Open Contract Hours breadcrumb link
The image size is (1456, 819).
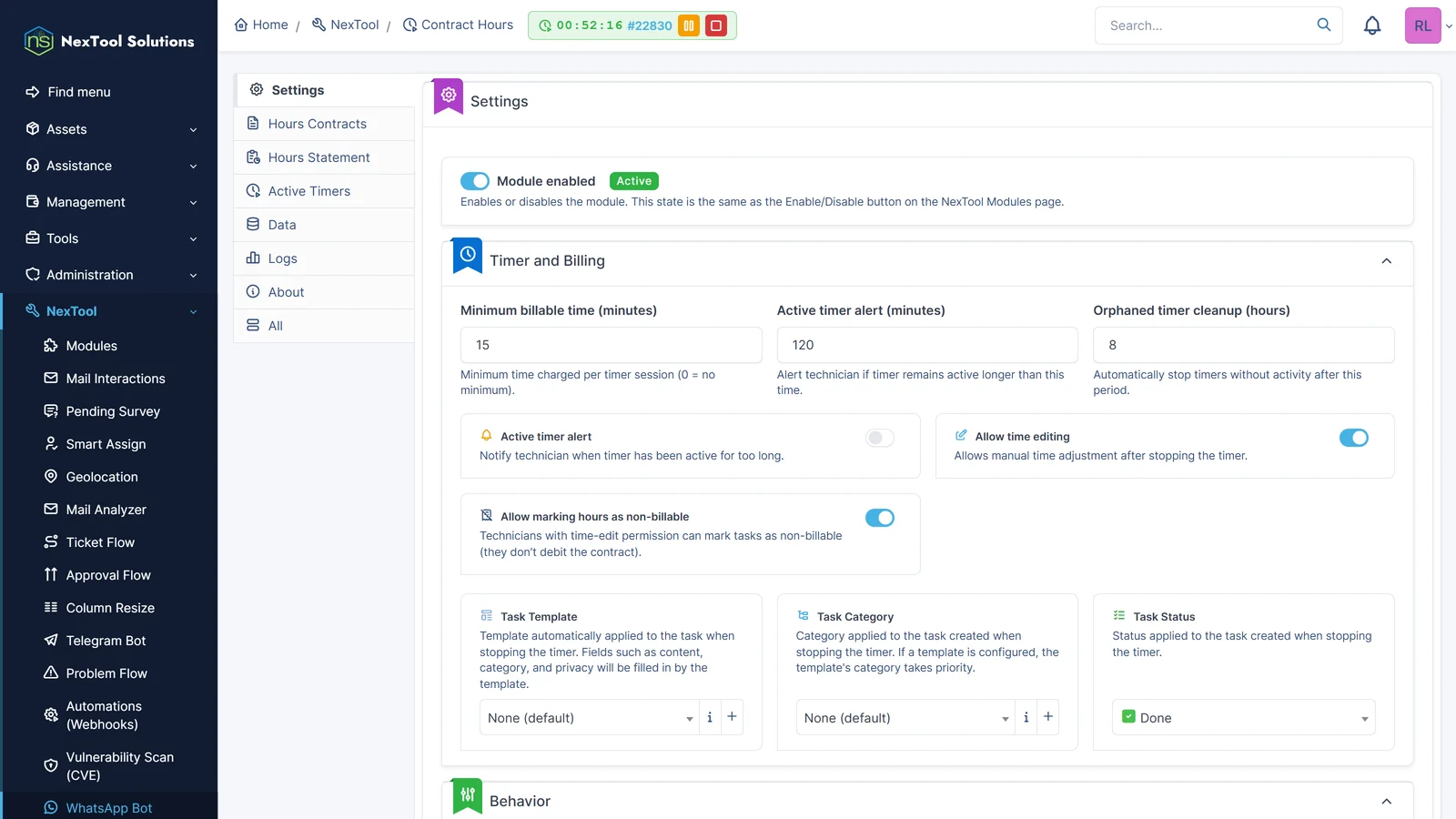click(458, 25)
